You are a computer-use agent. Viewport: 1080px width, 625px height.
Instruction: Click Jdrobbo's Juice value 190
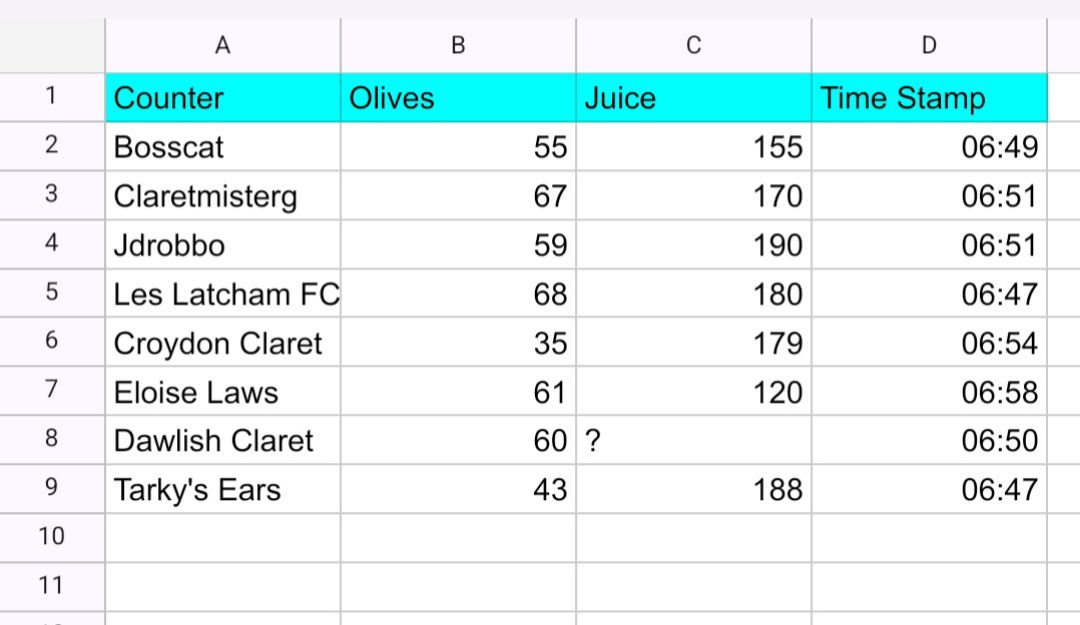point(694,245)
